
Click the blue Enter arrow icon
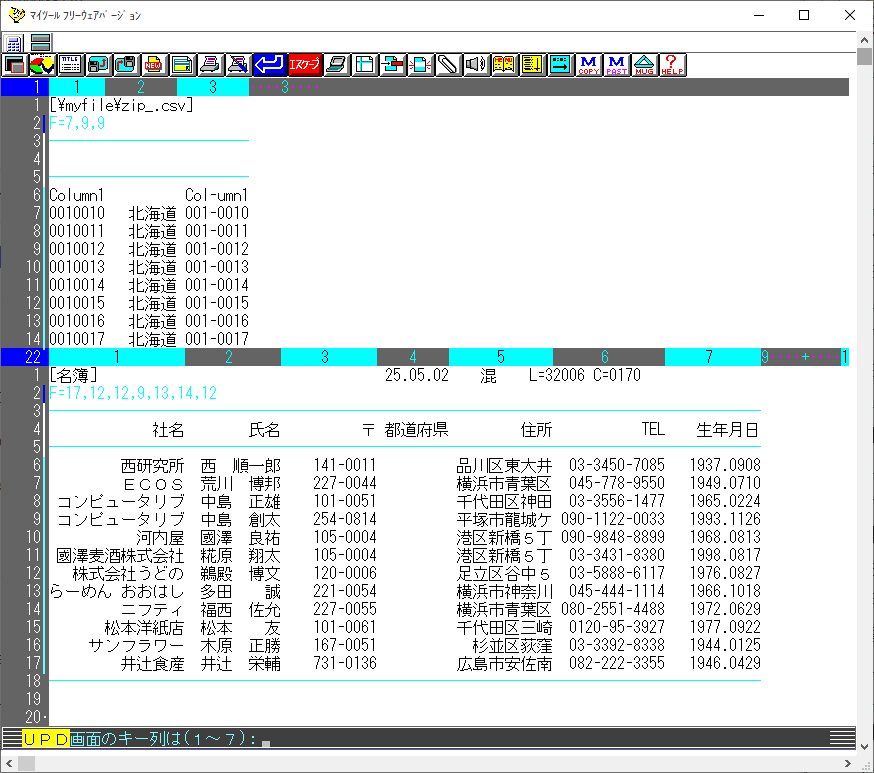point(268,65)
